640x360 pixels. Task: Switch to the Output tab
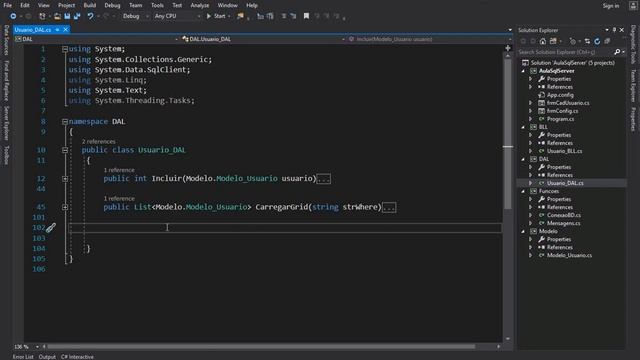point(47,357)
